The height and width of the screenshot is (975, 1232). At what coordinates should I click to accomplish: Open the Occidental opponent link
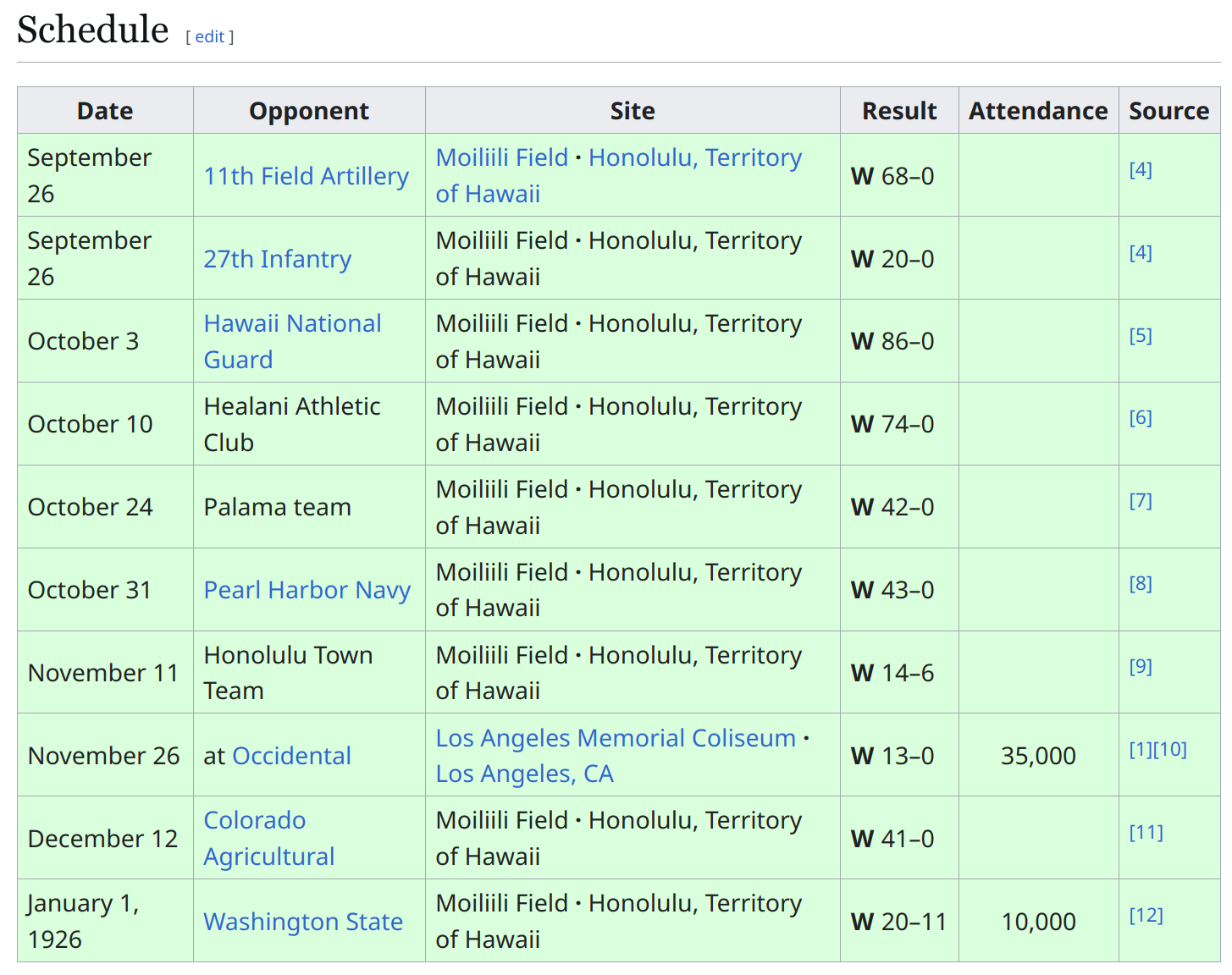(291, 756)
